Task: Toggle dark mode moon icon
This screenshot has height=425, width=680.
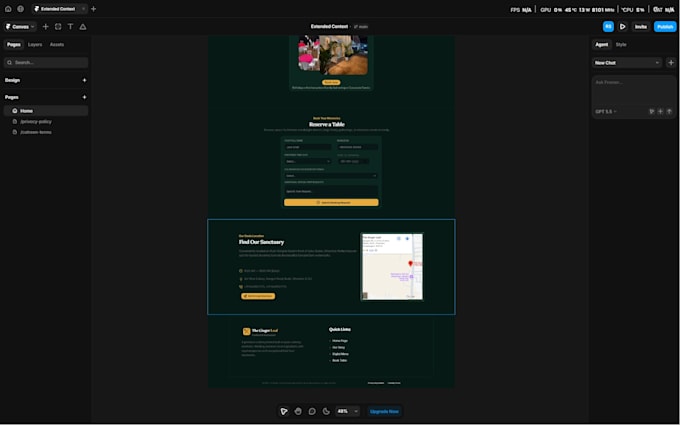Action: coord(326,411)
